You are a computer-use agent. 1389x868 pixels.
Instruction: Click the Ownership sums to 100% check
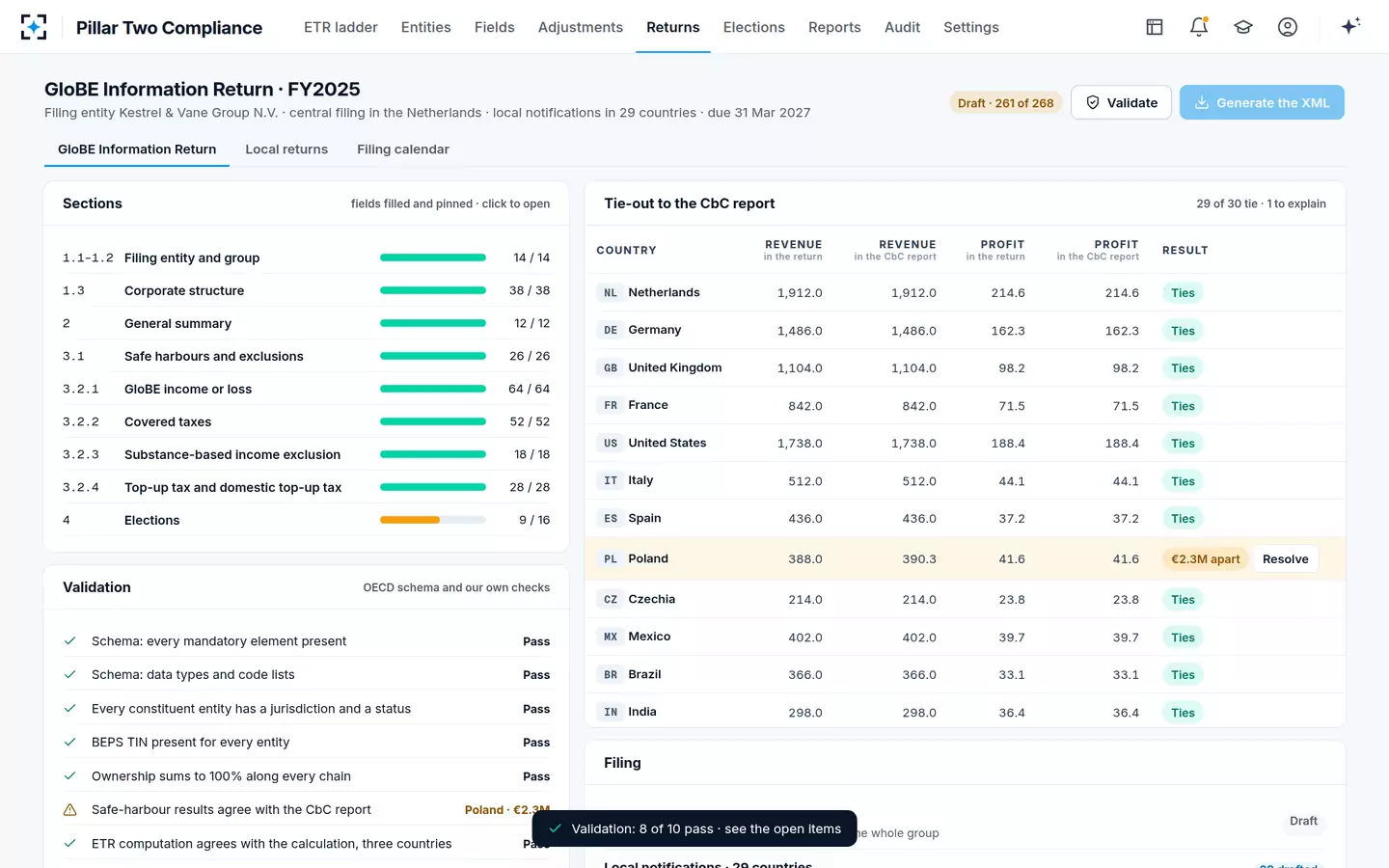click(306, 776)
